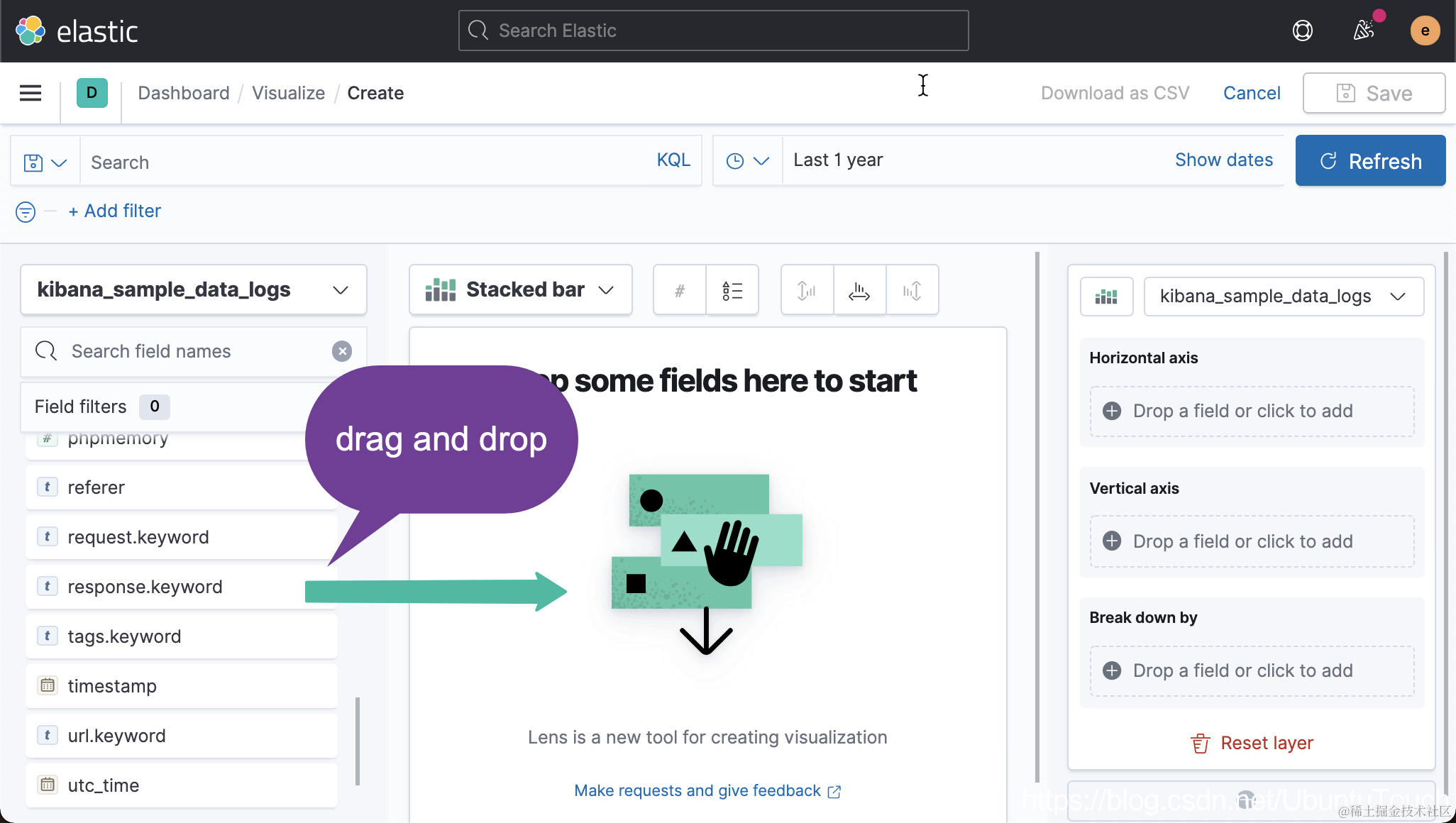
Task: Click the layer chart type icon
Action: pos(1106,297)
